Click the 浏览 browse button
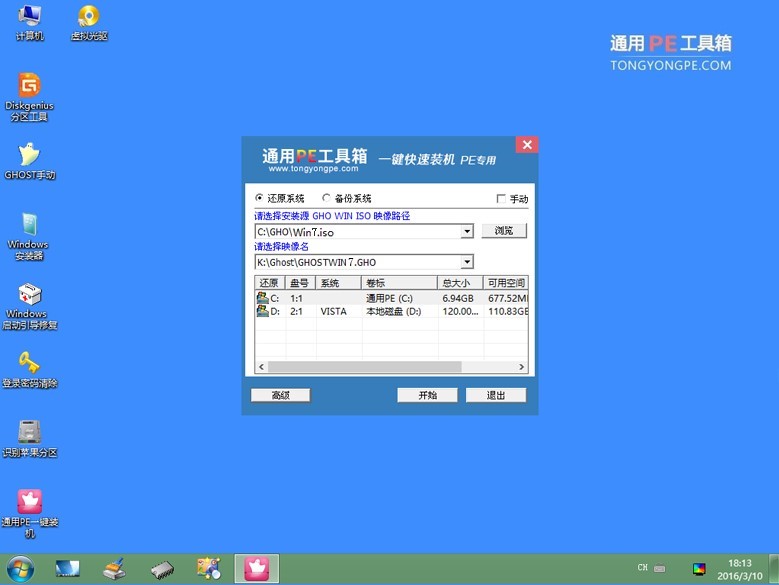This screenshot has height=585, width=779. (x=504, y=231)
